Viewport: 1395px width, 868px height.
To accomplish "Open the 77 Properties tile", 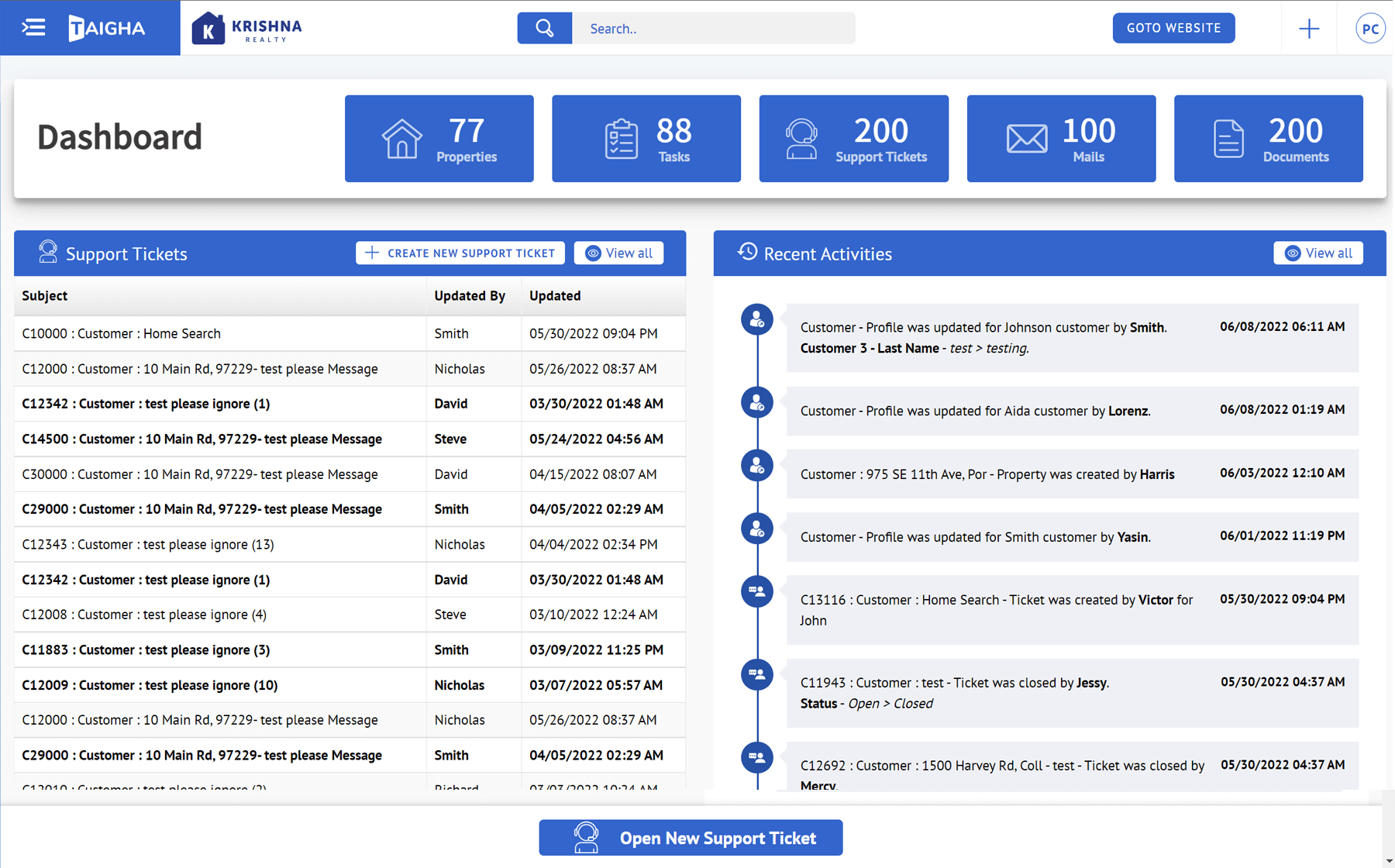I will (x=439, y=139).
